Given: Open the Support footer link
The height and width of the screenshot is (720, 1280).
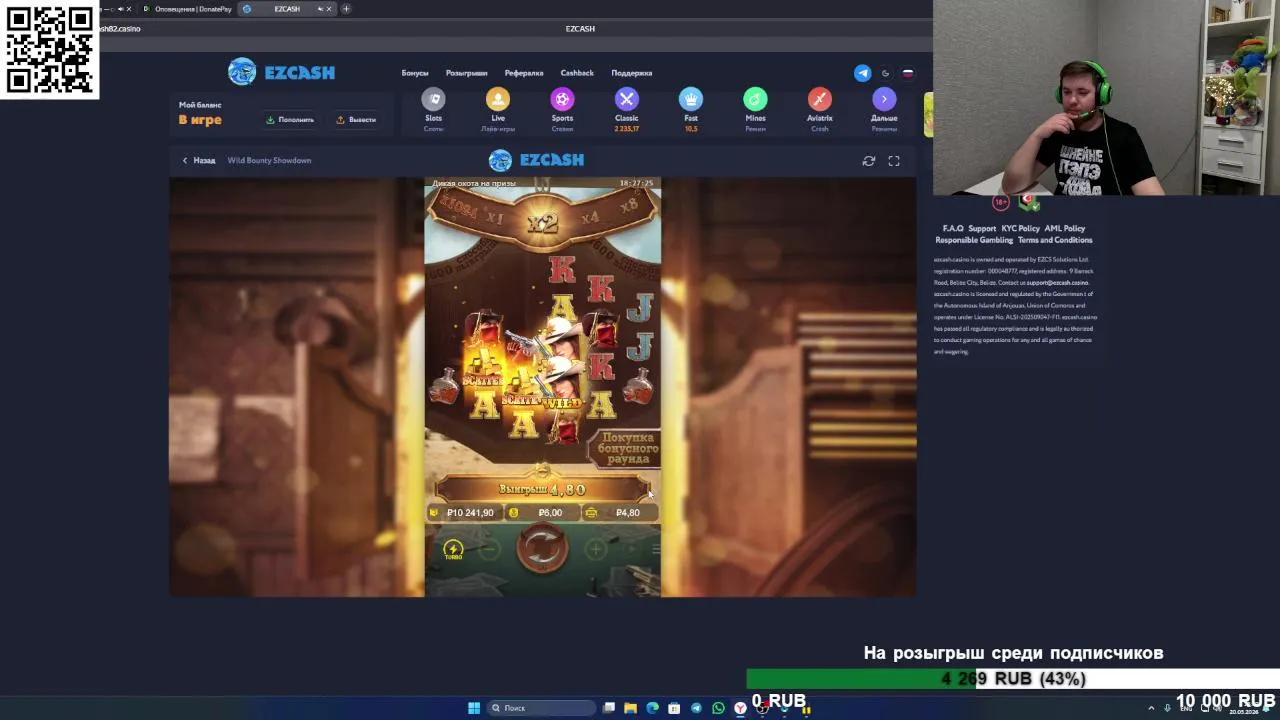Looking at the screenshot, I should point(982,228).
